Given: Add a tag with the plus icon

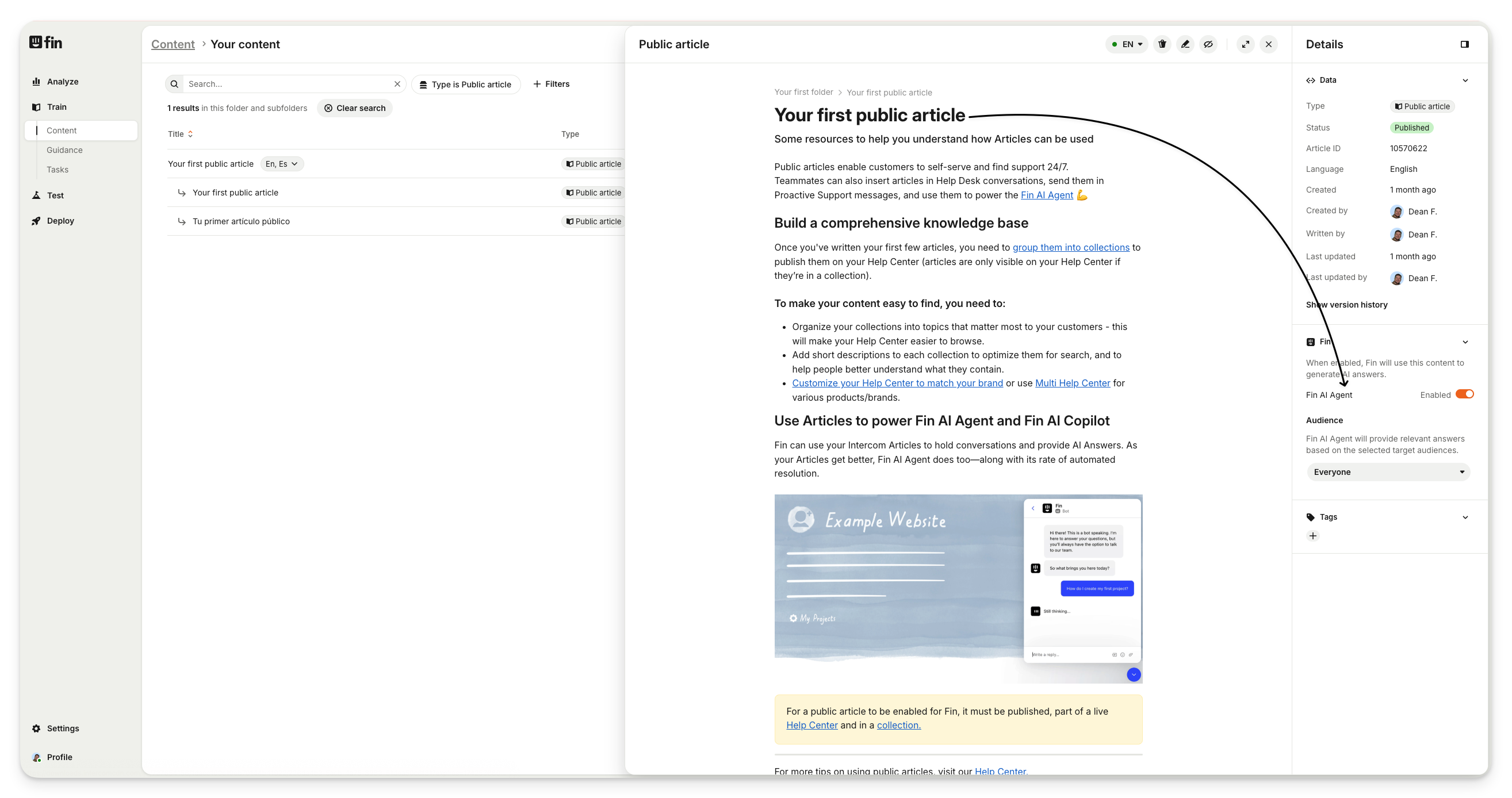Looking at the screenshot, I should (1313, 536).
